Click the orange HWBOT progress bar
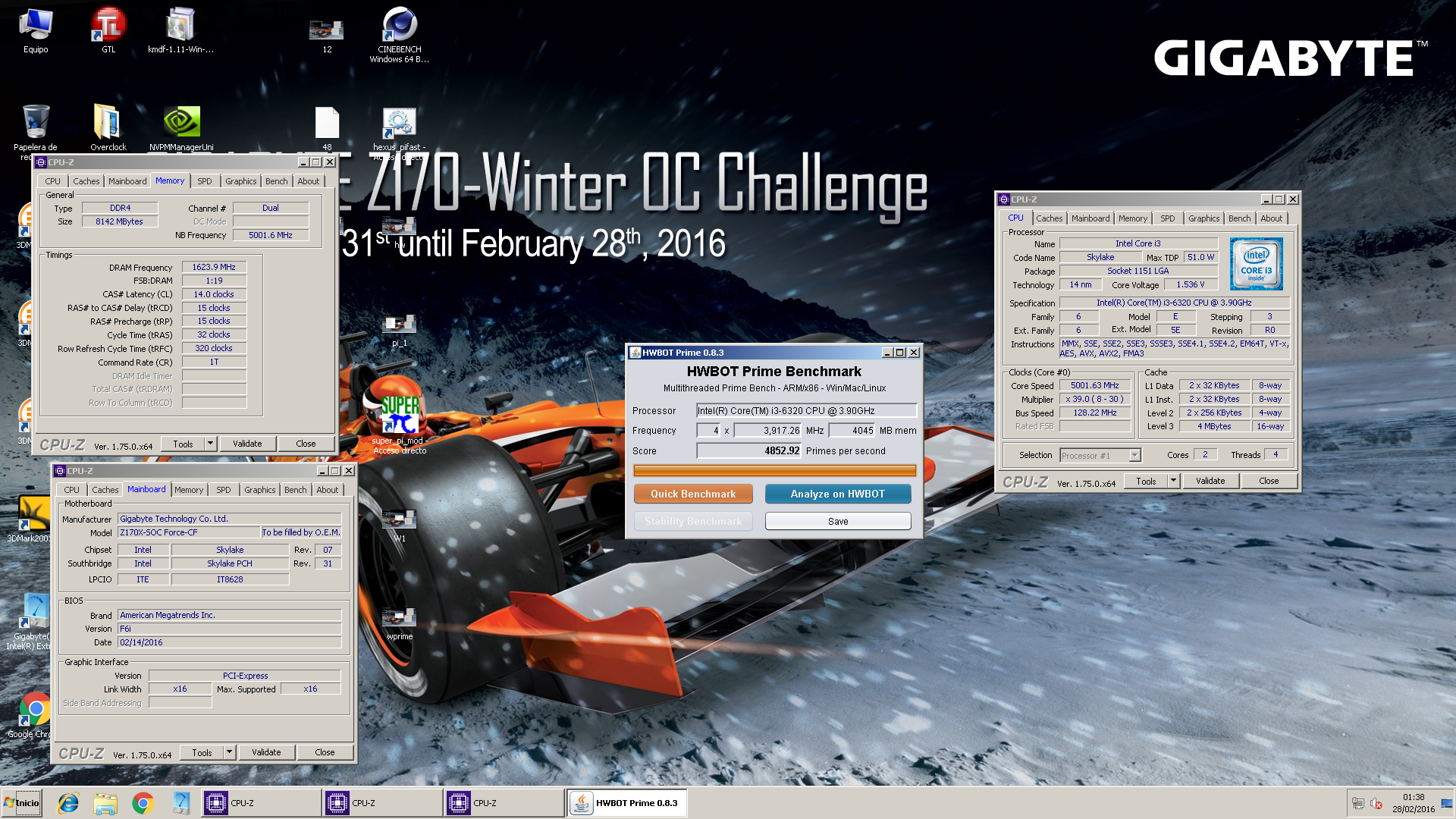1456x819 pixels. click(x=775, y=470)
